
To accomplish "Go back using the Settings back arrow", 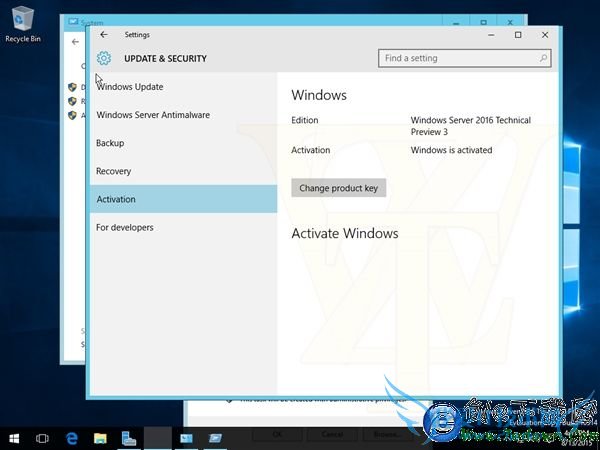I will pos(104,35).
